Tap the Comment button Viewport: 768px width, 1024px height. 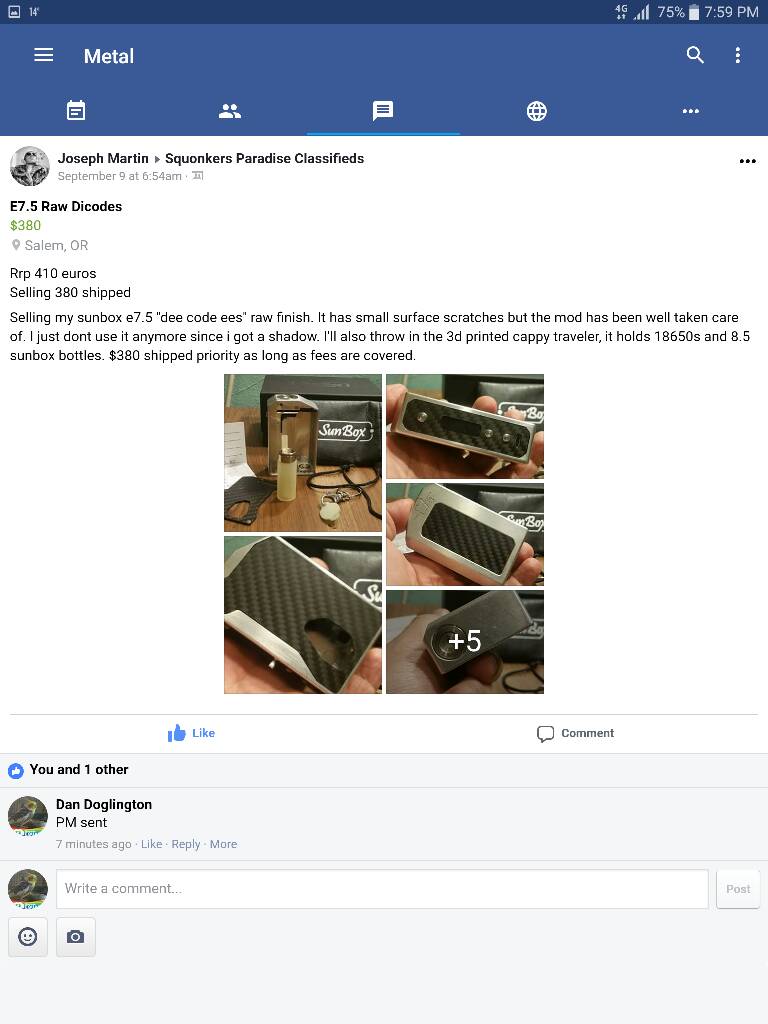coord(575,733)
